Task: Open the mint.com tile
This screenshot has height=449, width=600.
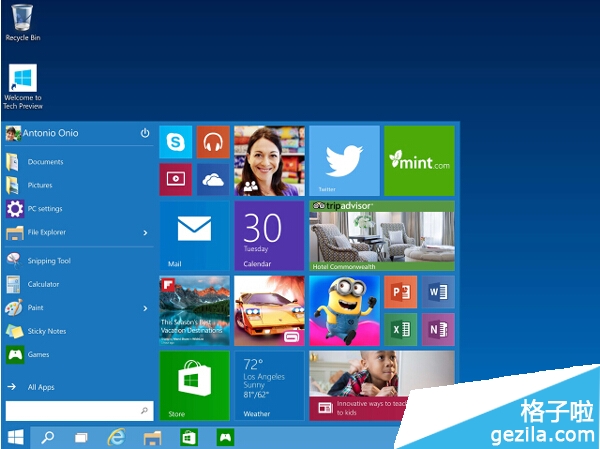Action: click(419, 161)
